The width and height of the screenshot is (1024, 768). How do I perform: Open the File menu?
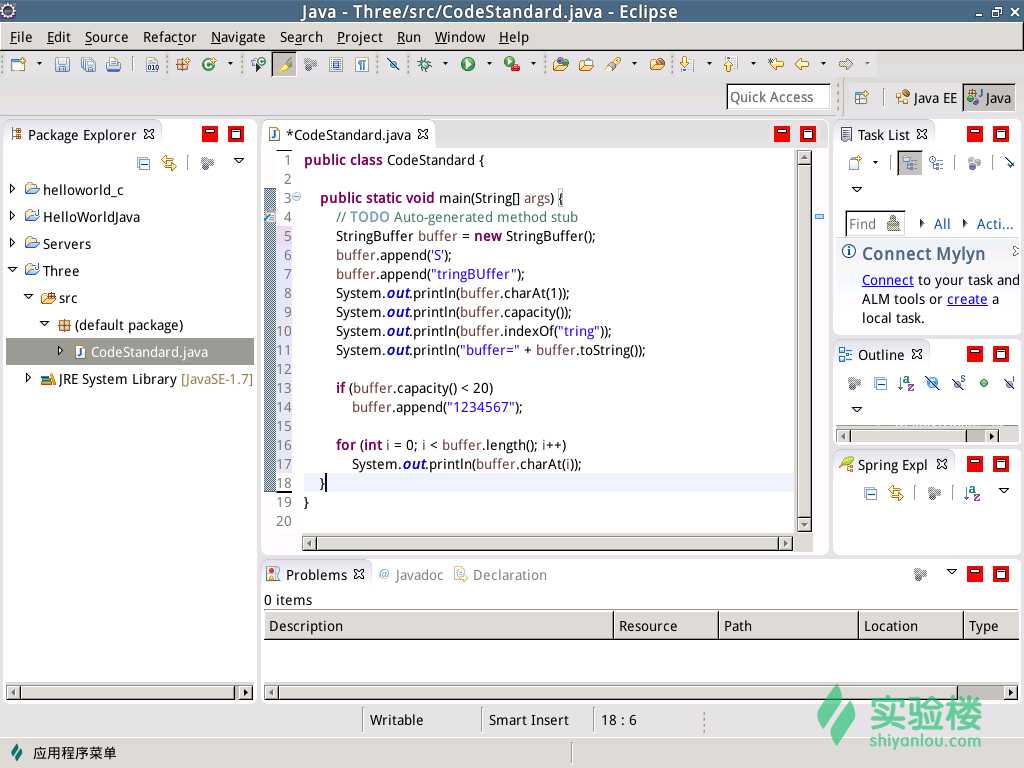[x=21, y=37]
